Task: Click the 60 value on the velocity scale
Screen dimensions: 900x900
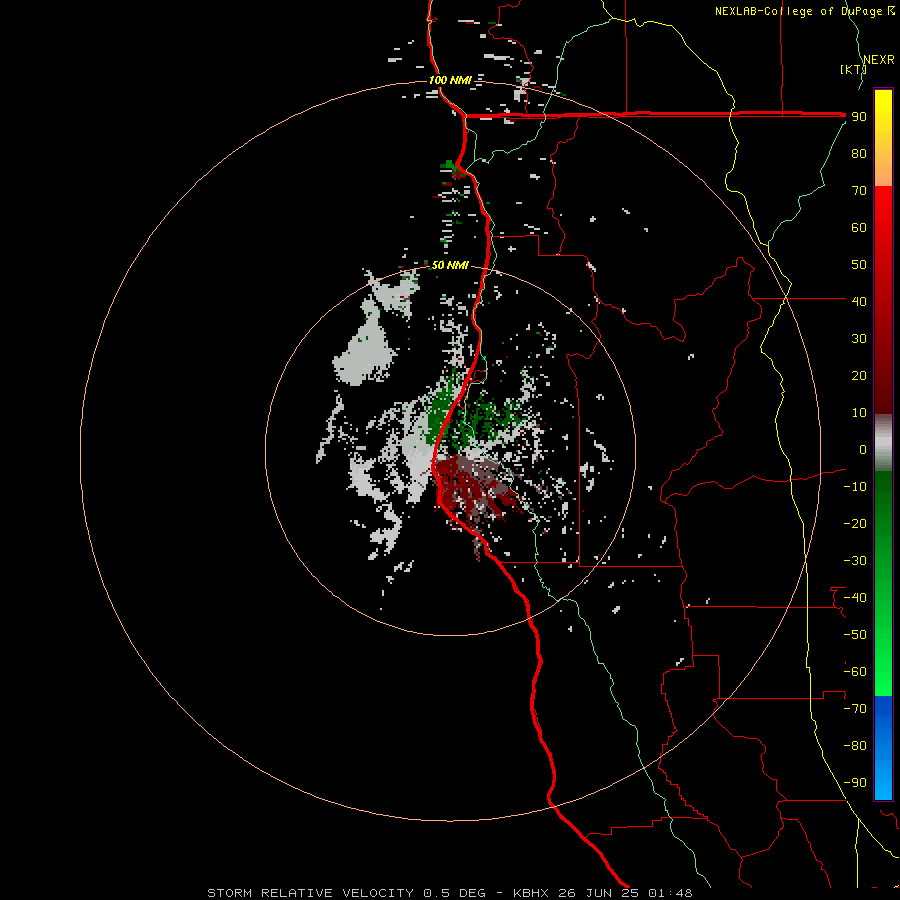Action: coord(859,228)
